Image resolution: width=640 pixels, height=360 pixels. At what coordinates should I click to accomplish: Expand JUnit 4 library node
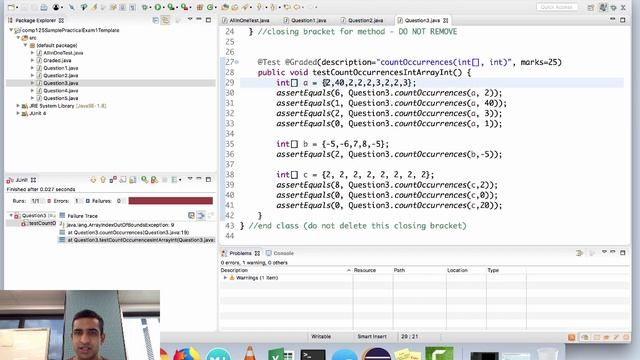(18, 113)
